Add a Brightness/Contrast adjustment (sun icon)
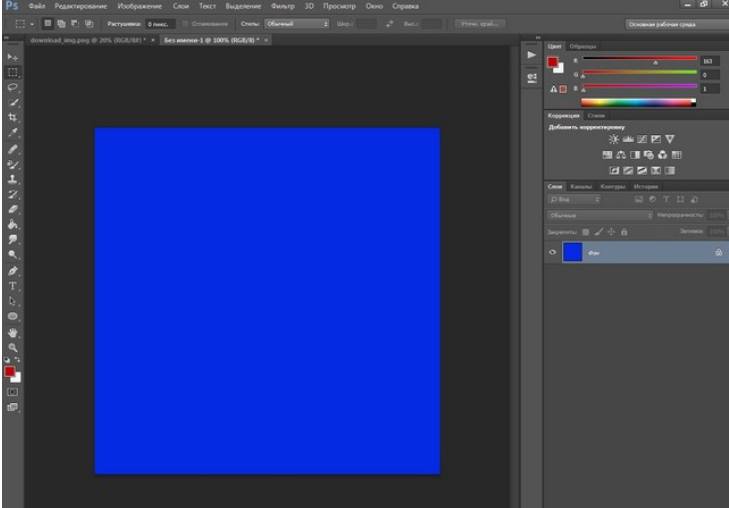Screen dimensions: 729x508 click(614, 139)
